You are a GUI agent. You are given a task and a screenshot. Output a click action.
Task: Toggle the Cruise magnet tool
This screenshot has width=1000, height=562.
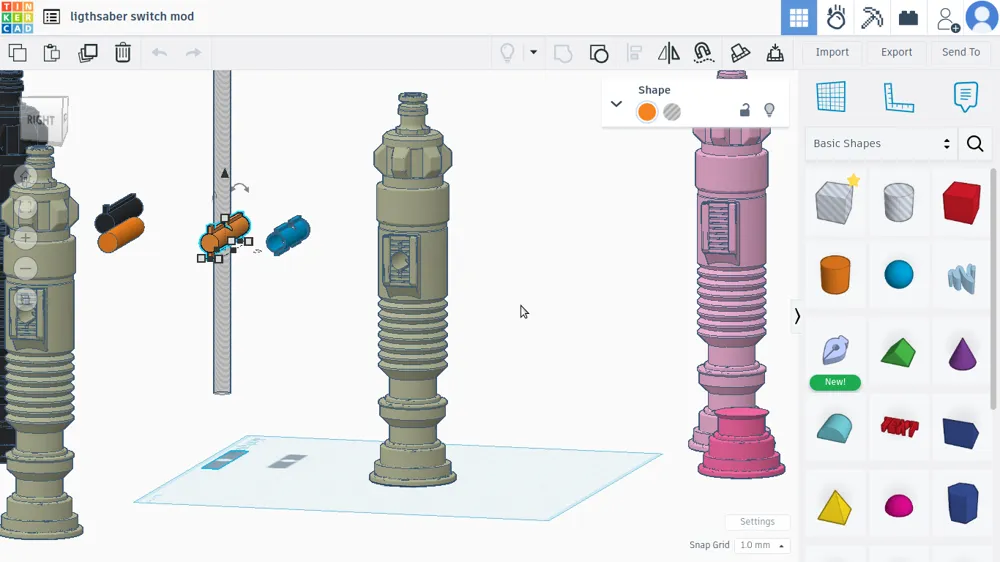click(x=703, y=53)
